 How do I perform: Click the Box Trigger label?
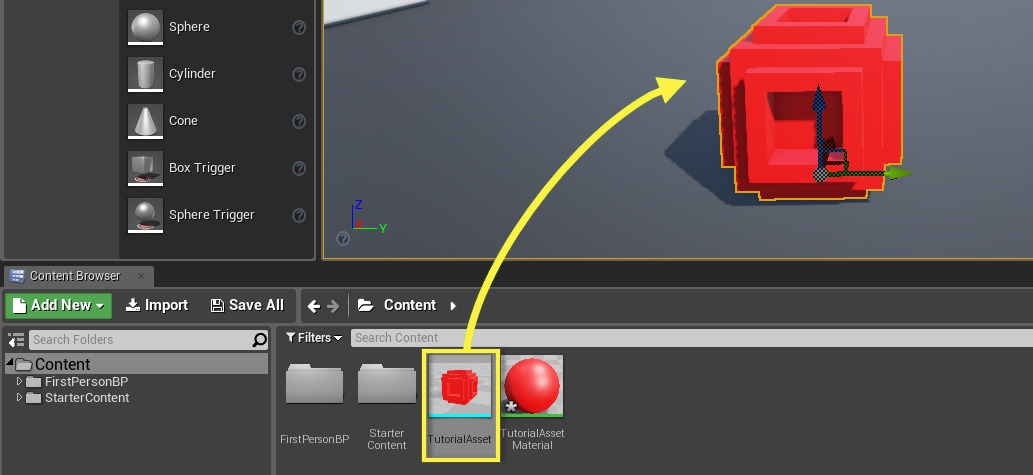(x=202, y=168)
